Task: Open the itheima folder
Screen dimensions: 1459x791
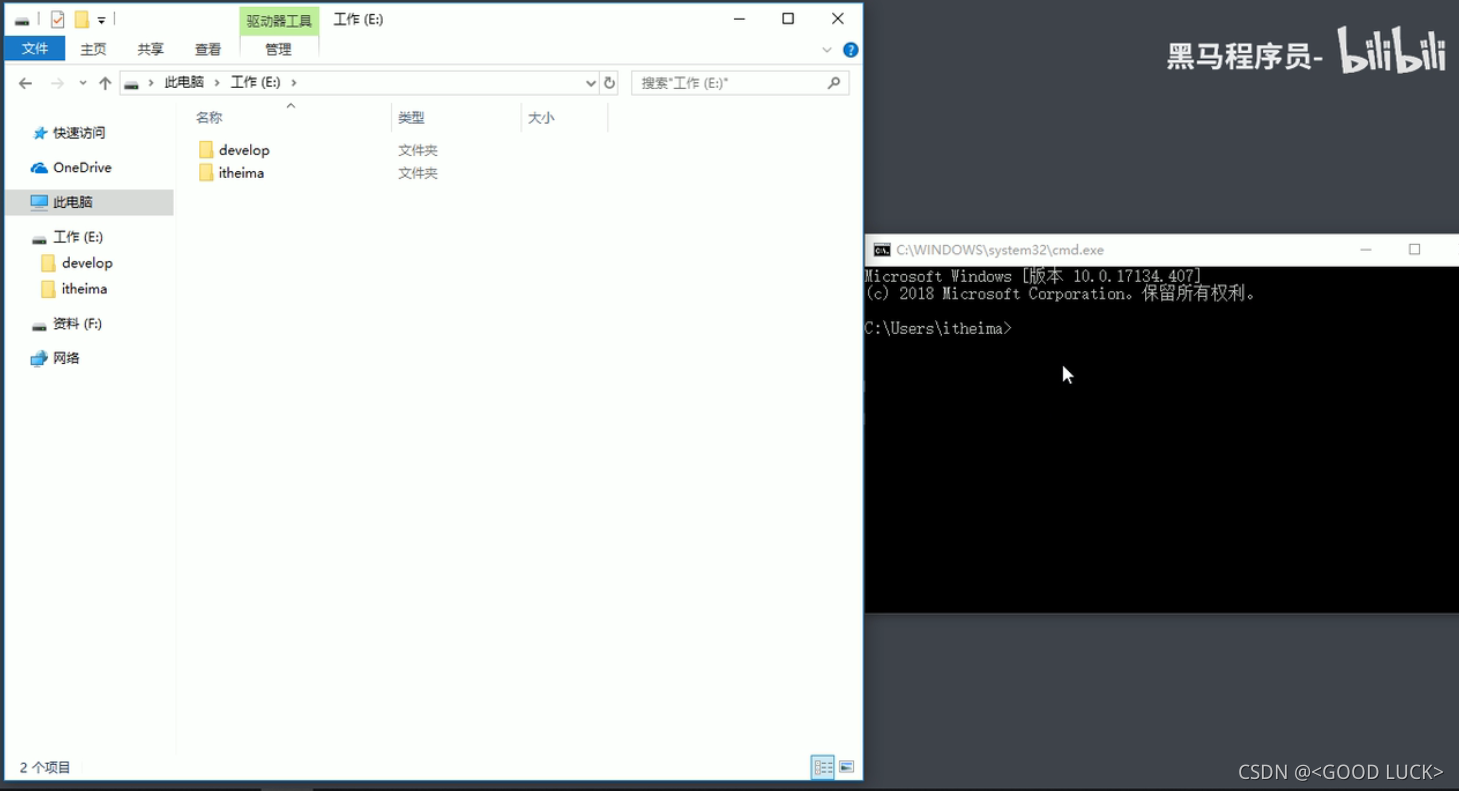Action: point(240,172)
